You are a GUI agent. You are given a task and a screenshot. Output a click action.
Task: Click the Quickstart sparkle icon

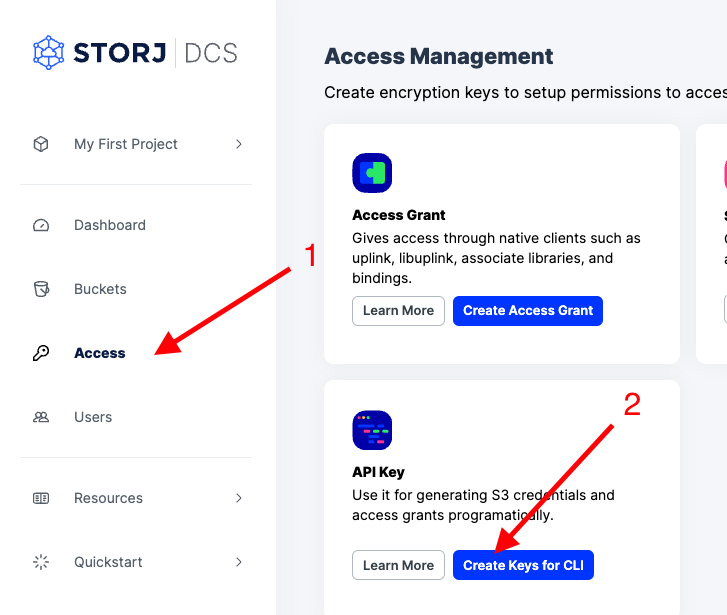tap(41, 562)
